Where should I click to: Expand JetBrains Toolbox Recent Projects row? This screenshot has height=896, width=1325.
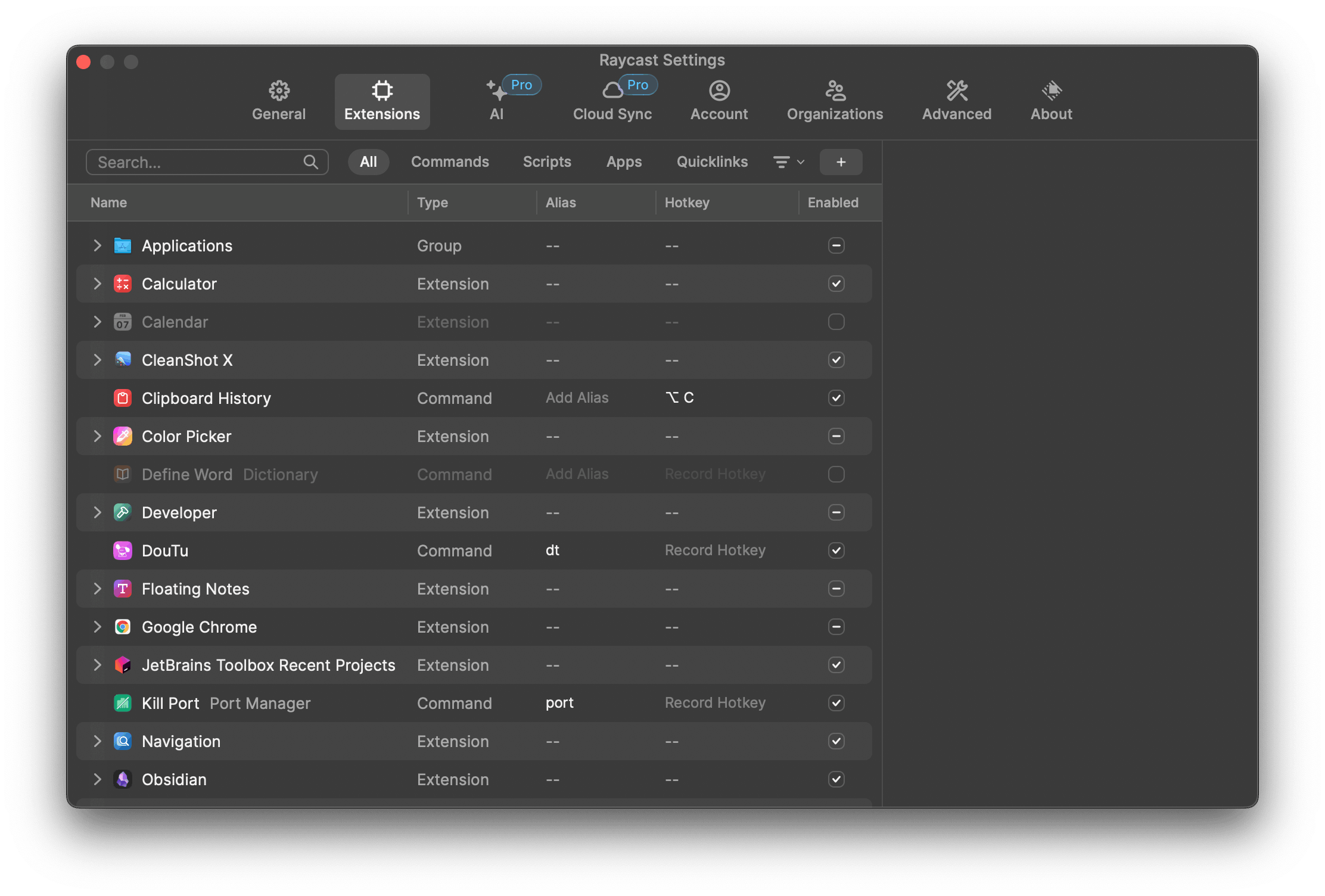click(97, 665)
